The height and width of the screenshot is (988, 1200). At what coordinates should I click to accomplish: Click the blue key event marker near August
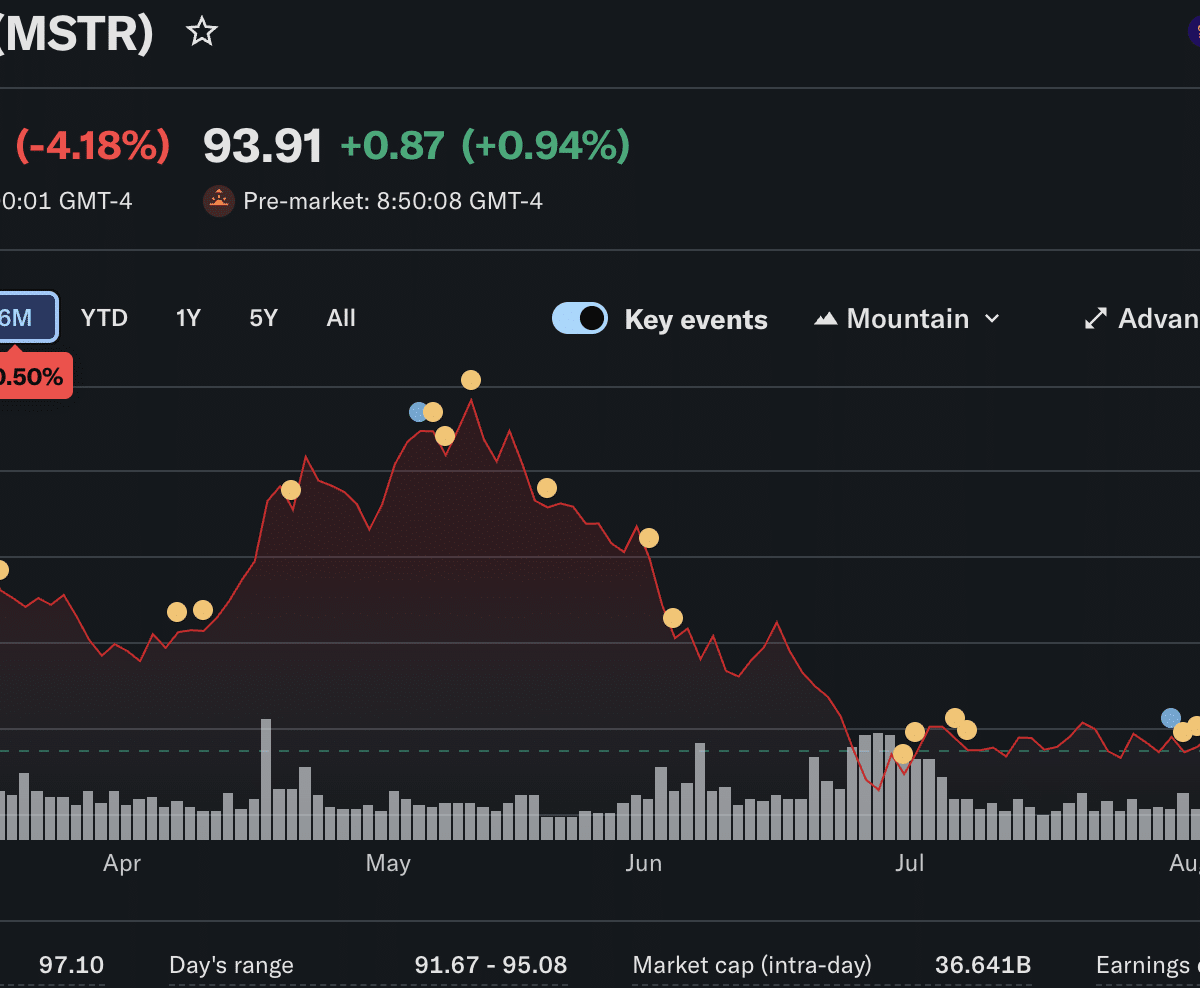click(1171, 718)
